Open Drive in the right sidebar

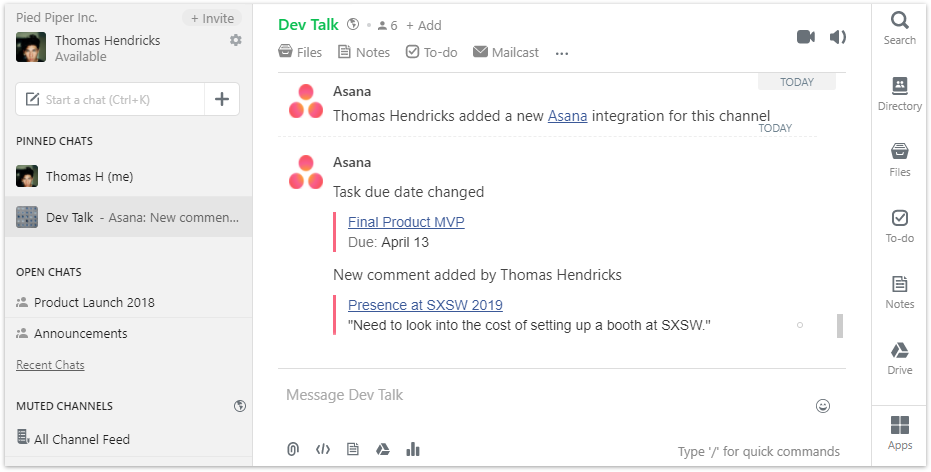tap(900, 358)
